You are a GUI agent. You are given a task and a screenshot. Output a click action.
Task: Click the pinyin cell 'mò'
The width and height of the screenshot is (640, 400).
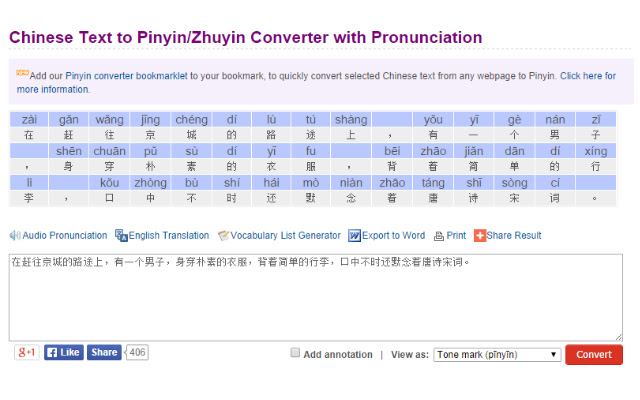click(x=311, y=182)
